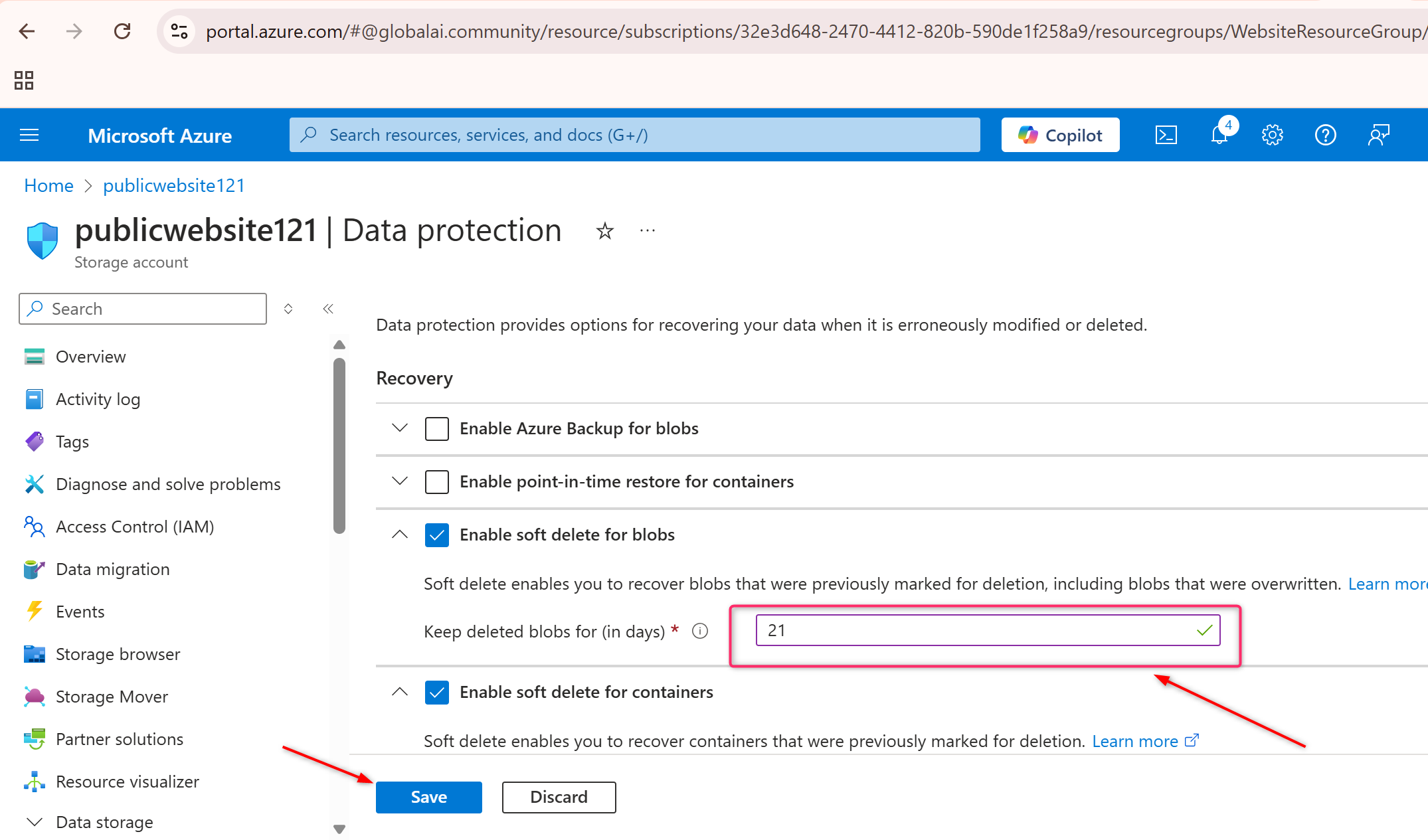Open the Help question mark icon
Screen dimensions: 1428x840
pyautogui.click(x=1325, y=135)
